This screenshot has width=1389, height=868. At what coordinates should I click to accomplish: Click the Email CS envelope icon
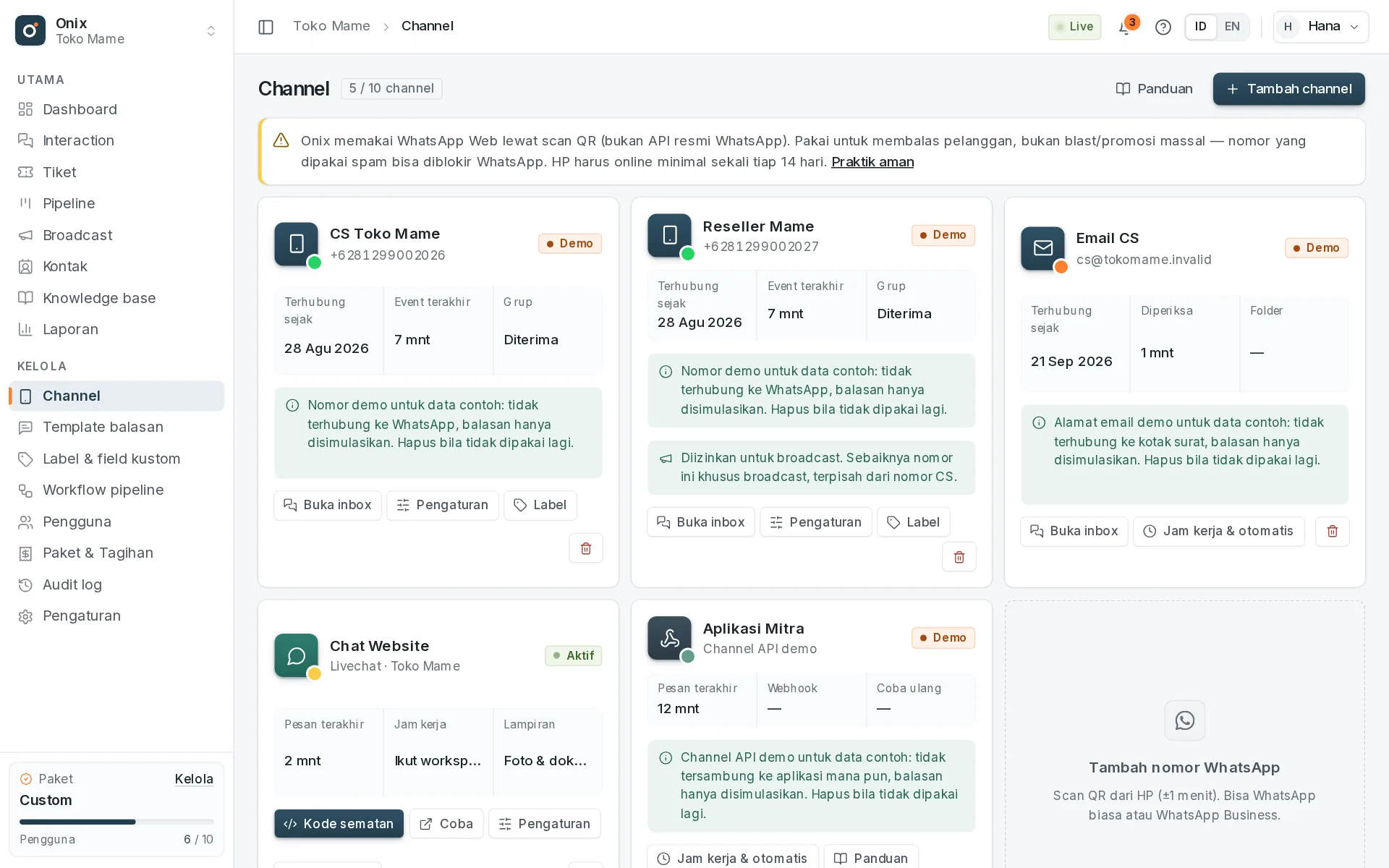[x=1042, y=248]
